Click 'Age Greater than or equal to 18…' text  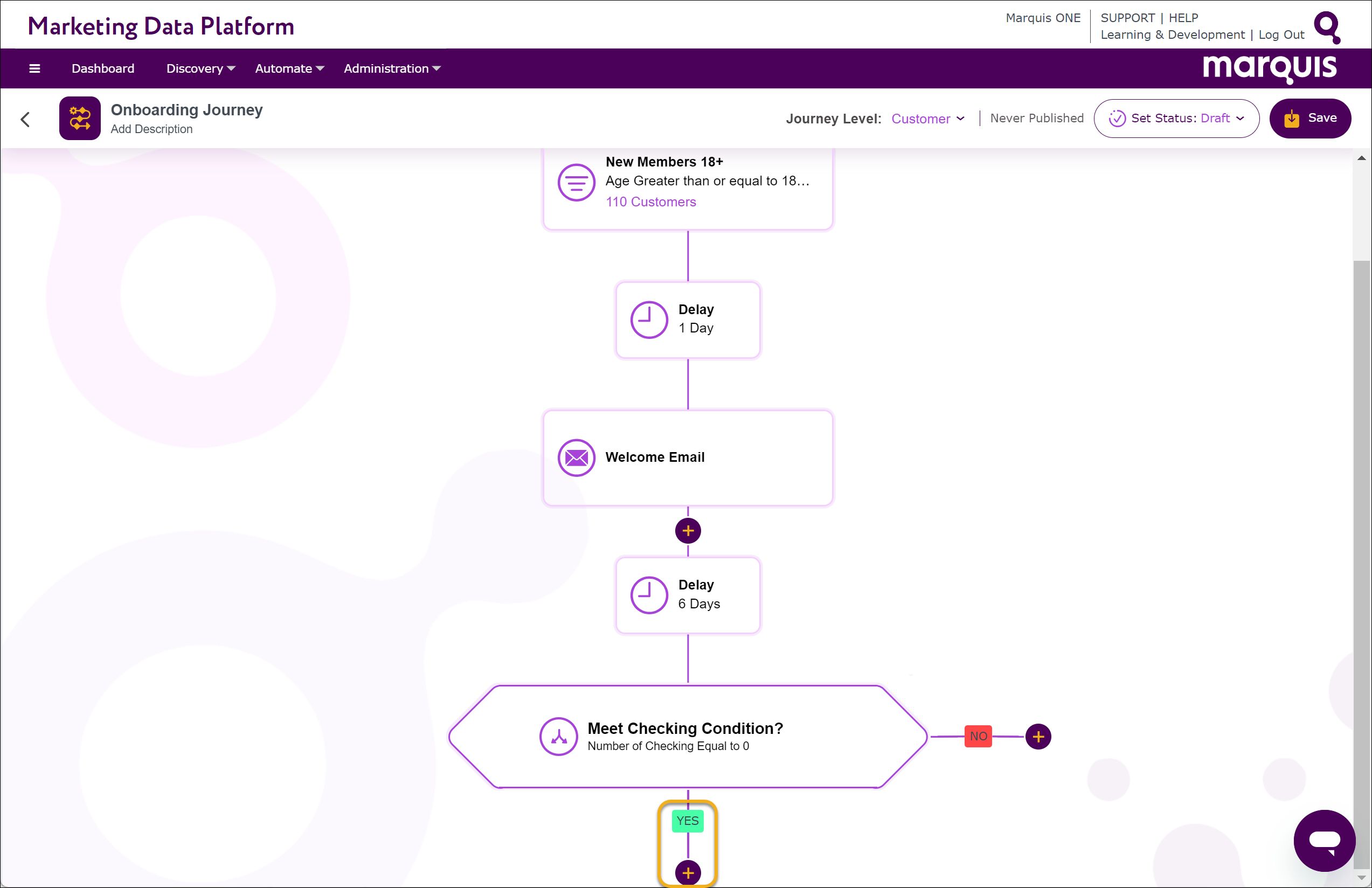pos(708,181)
